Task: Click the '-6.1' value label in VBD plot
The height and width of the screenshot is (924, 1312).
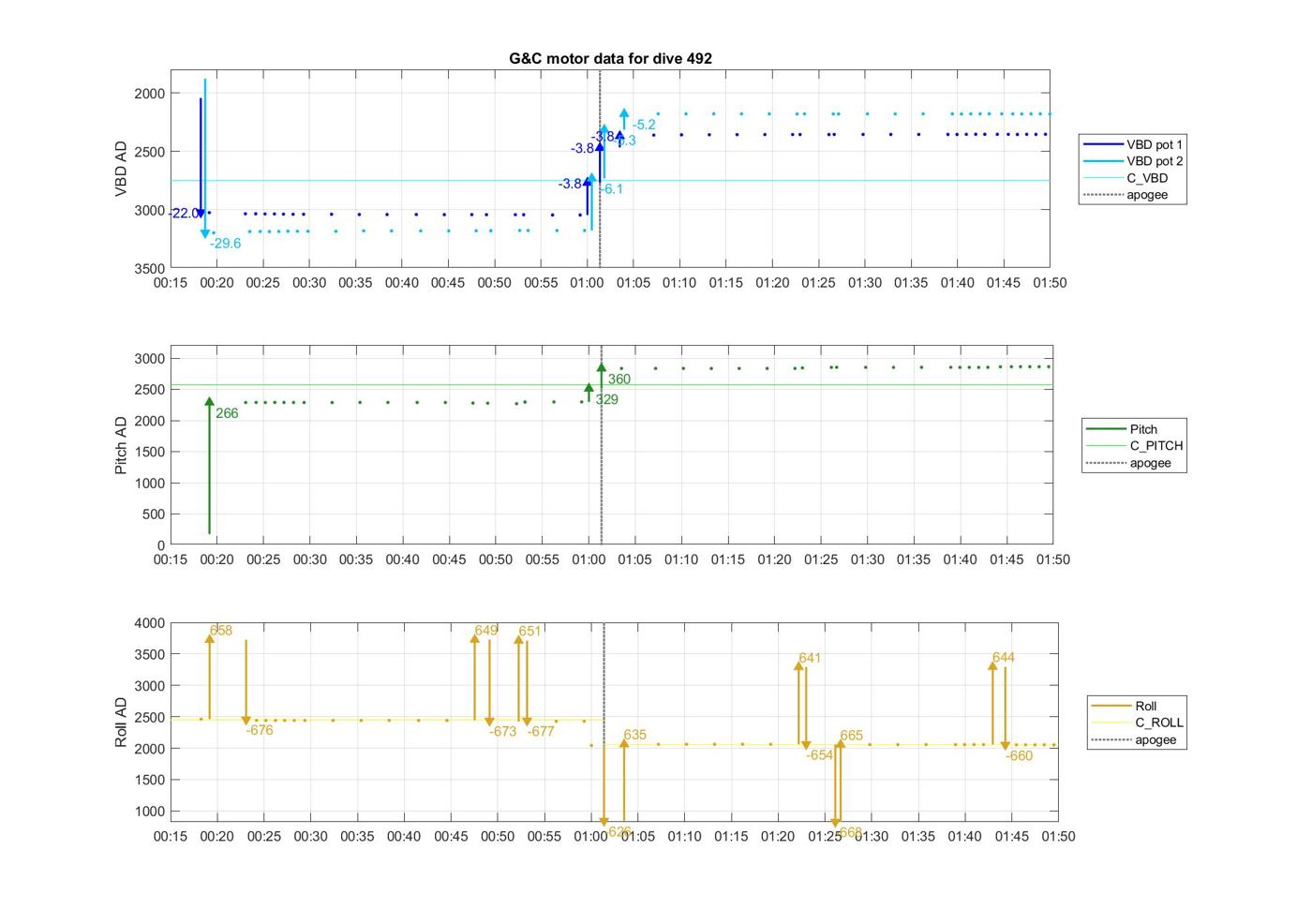Action: (611, 189)
